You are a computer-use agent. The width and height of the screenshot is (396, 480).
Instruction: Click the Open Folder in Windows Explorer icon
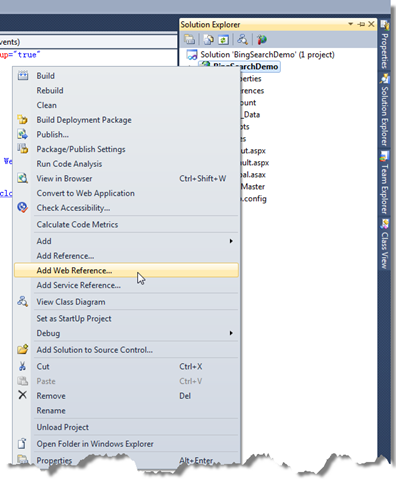click(x=22, y=444)
